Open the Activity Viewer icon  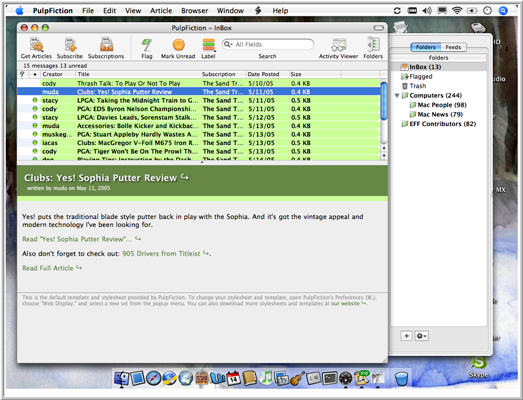339,45
